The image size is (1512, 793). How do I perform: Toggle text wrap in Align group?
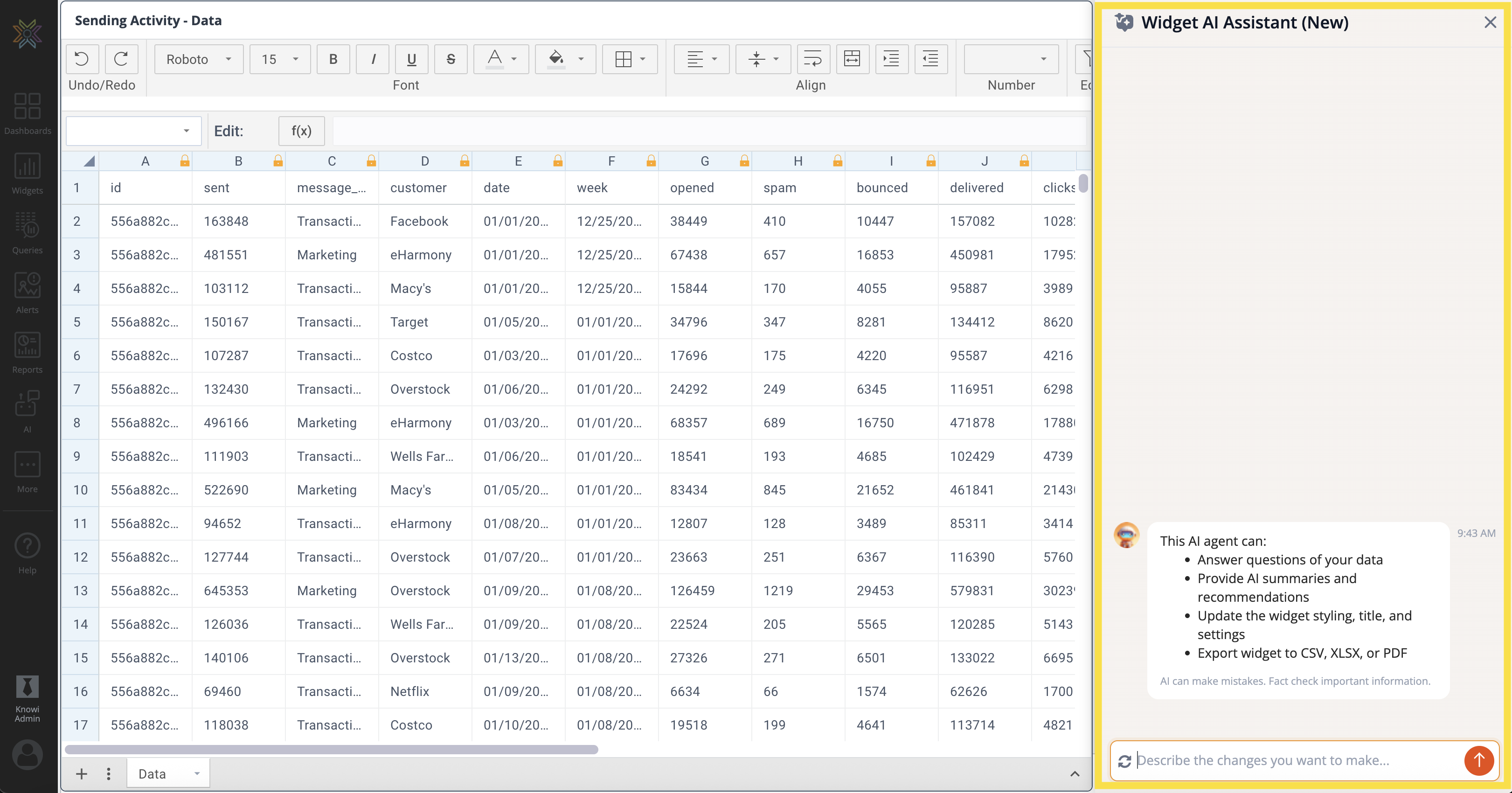812,59
